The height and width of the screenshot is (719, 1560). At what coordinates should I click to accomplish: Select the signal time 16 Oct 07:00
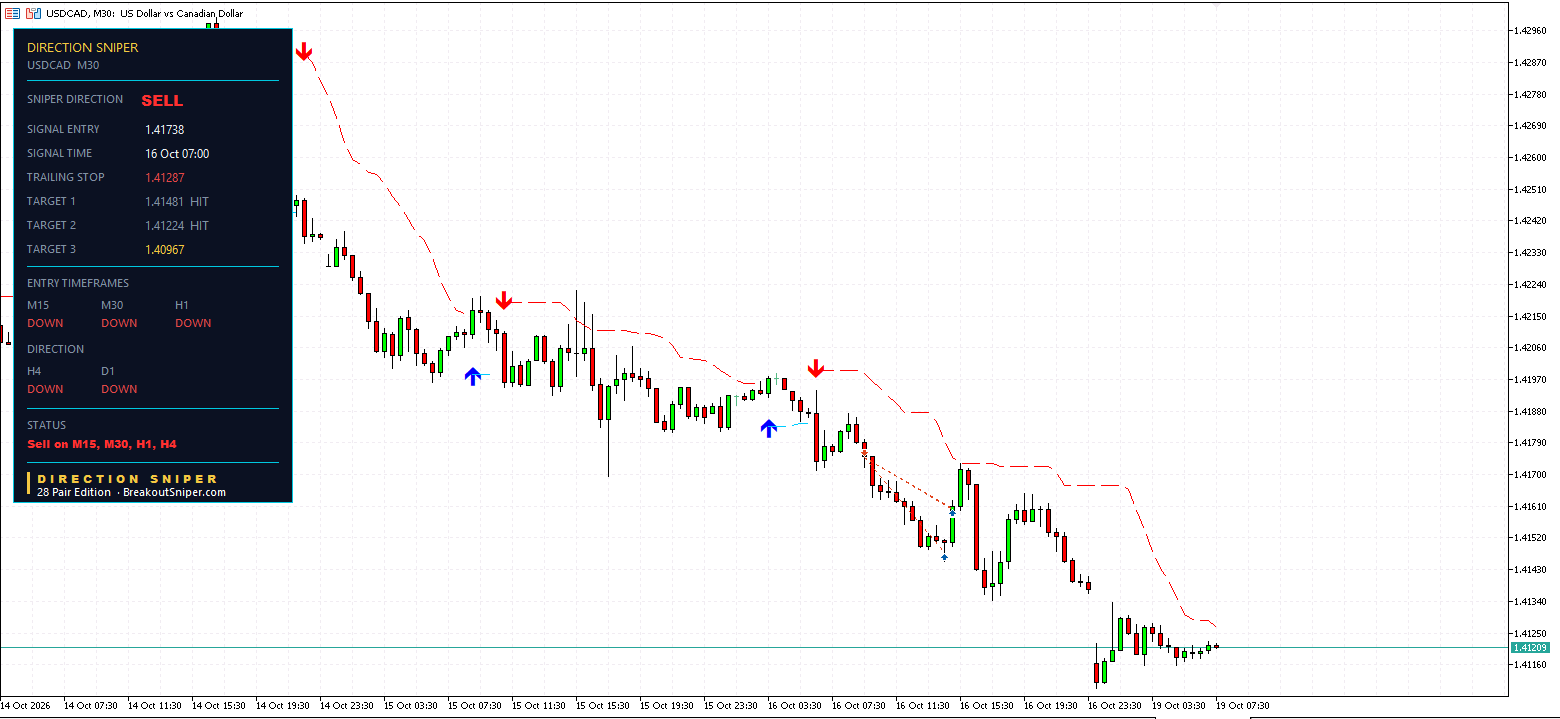(x=177, y=154)
